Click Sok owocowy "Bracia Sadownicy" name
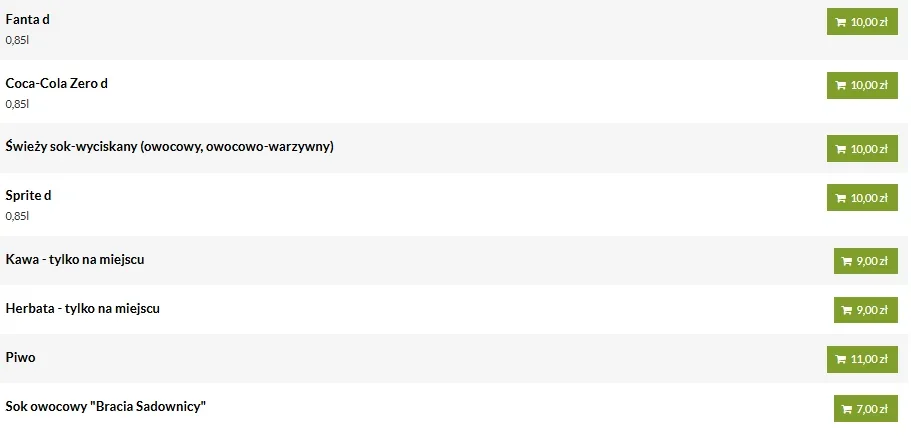 point(105,406)
